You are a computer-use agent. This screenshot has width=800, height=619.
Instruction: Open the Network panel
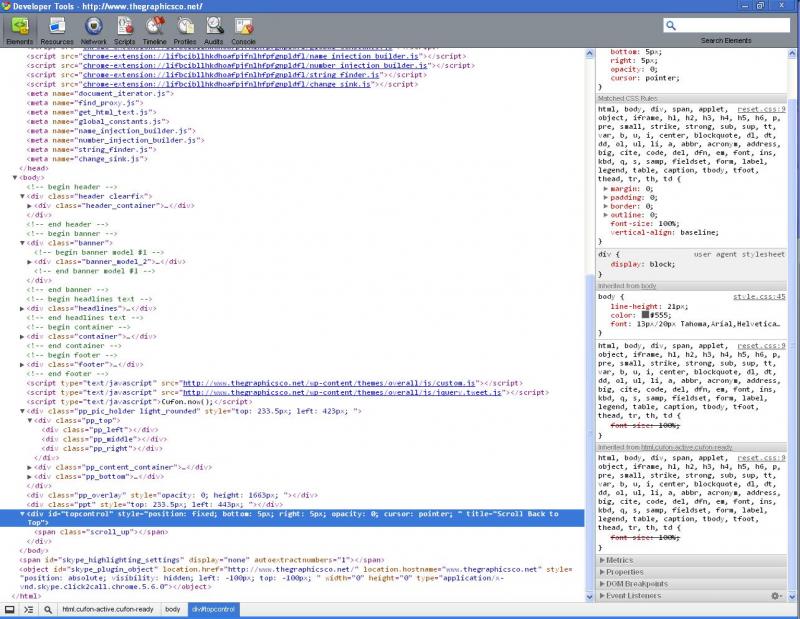(93, 31)
